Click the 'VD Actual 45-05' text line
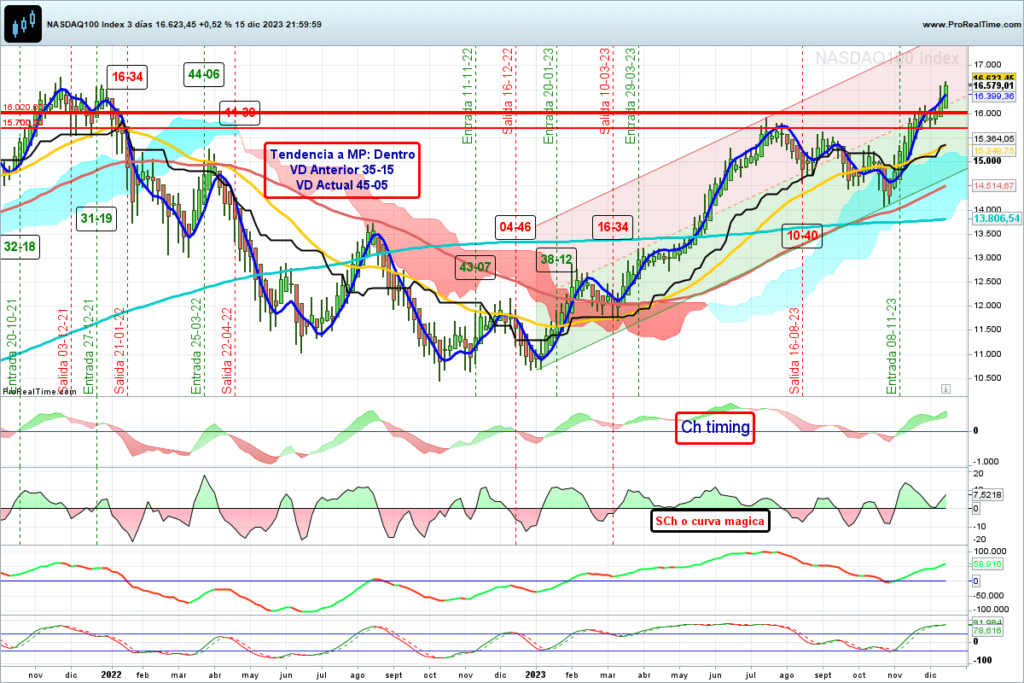Image resolution: width=1024 pixels, height=683 pixels. coord(342,185)
